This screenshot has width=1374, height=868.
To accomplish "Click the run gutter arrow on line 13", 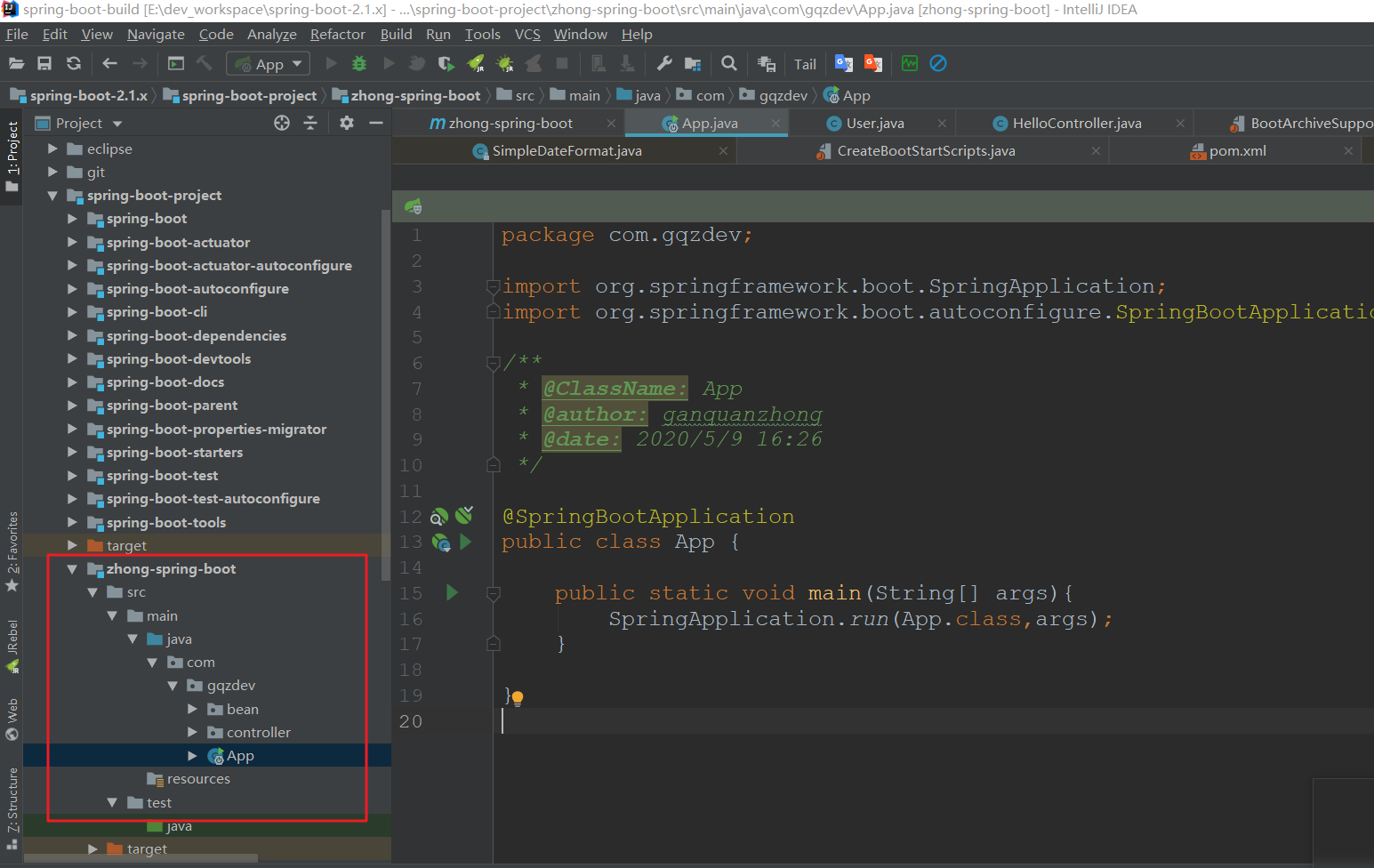I will click(465, 542).
